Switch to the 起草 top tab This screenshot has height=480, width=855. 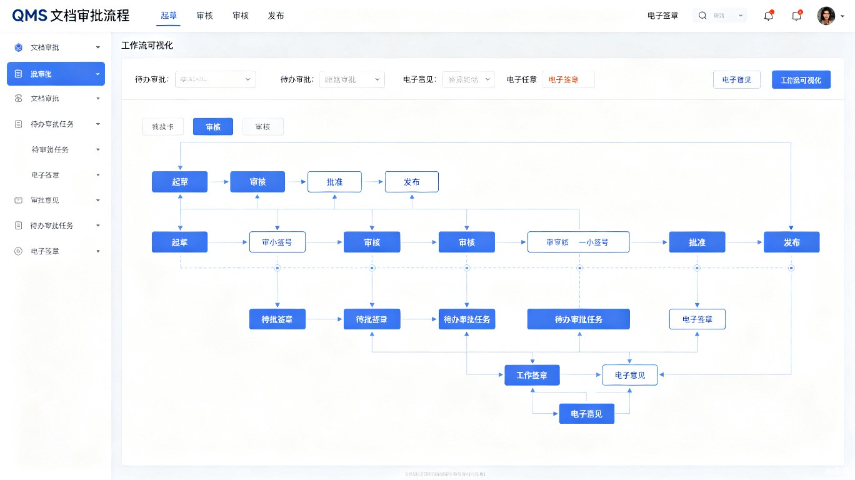[x=168, y=16]
